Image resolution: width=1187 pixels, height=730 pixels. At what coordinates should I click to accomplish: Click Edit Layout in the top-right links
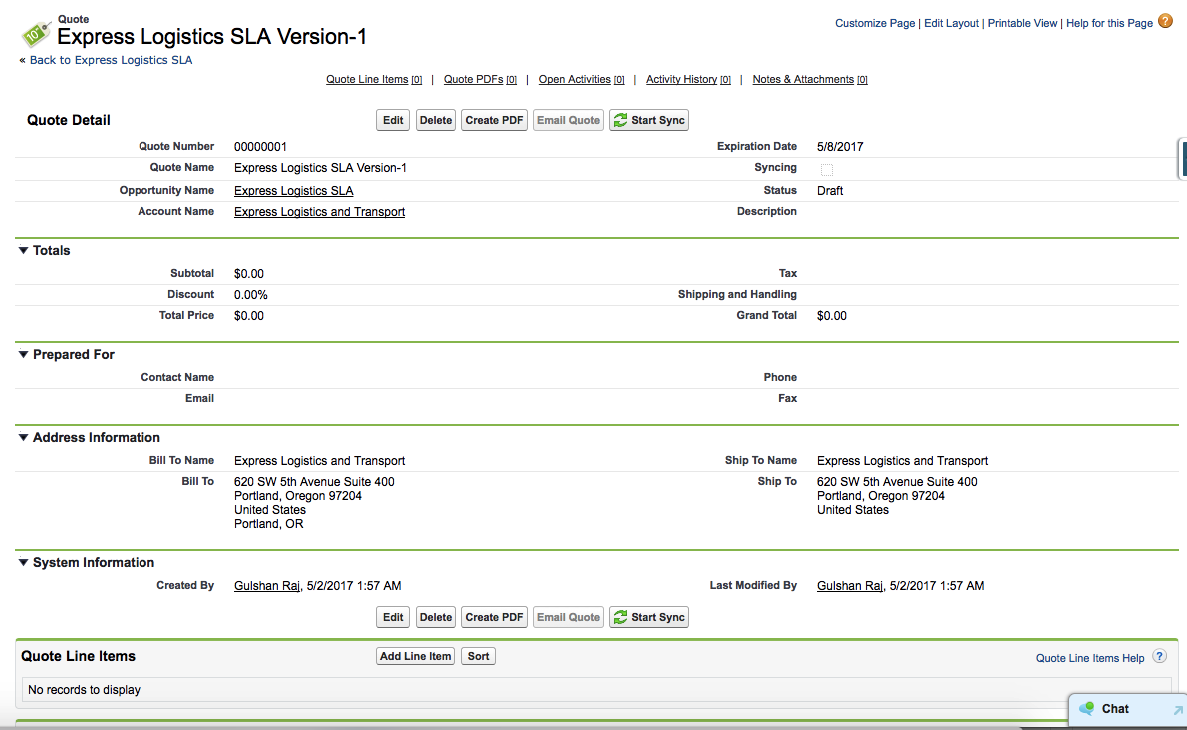point(950,22)
